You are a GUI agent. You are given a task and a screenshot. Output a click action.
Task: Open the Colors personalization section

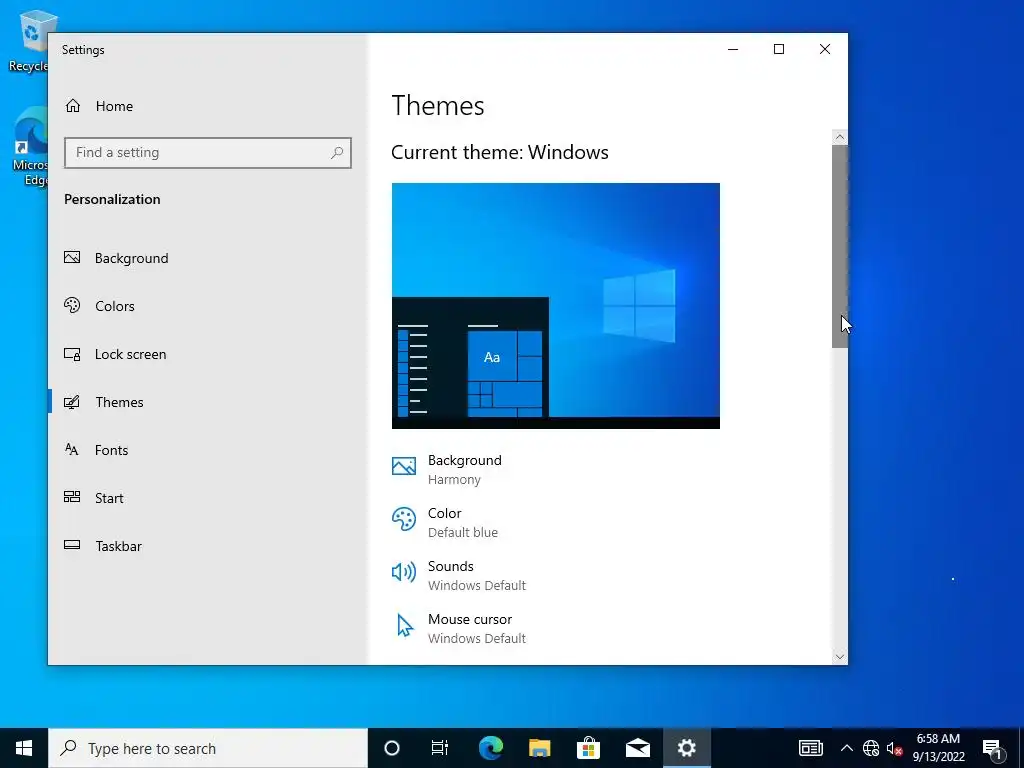click(99, 306)
